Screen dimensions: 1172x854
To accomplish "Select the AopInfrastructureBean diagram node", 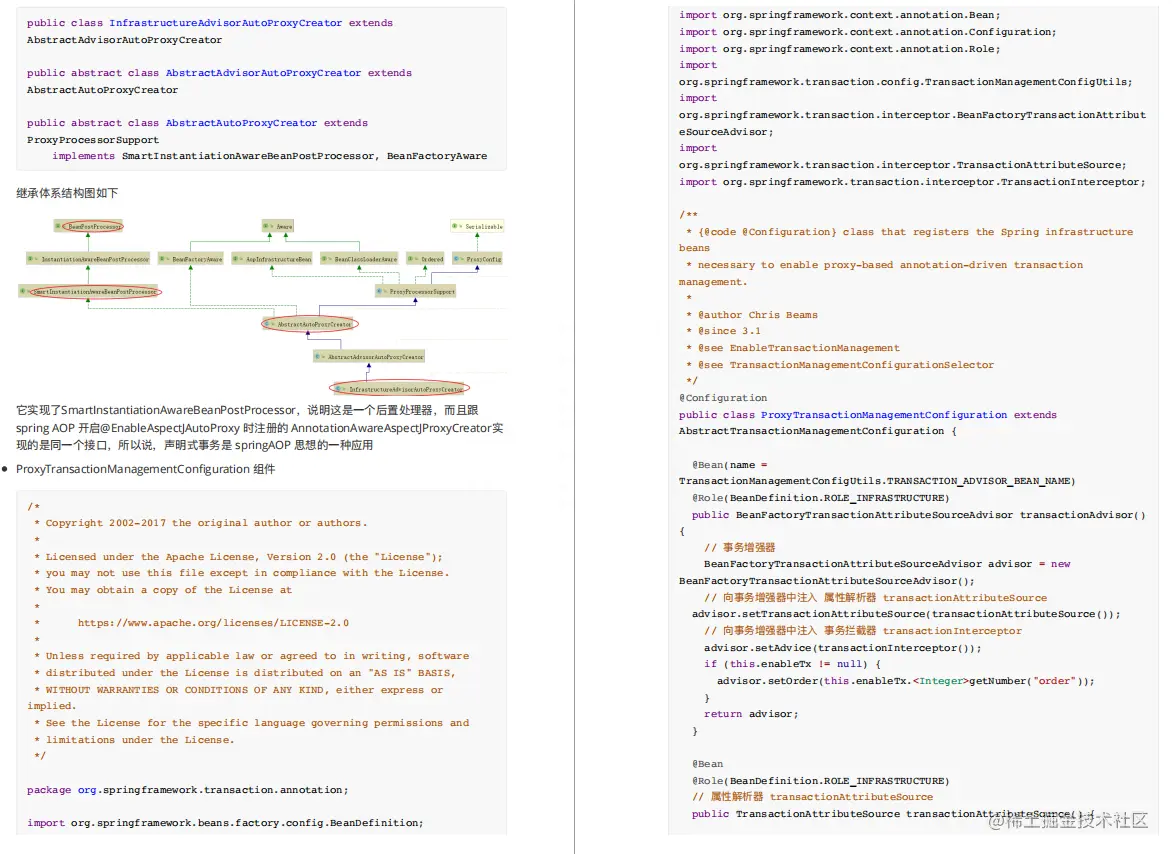I will [272, 259].
